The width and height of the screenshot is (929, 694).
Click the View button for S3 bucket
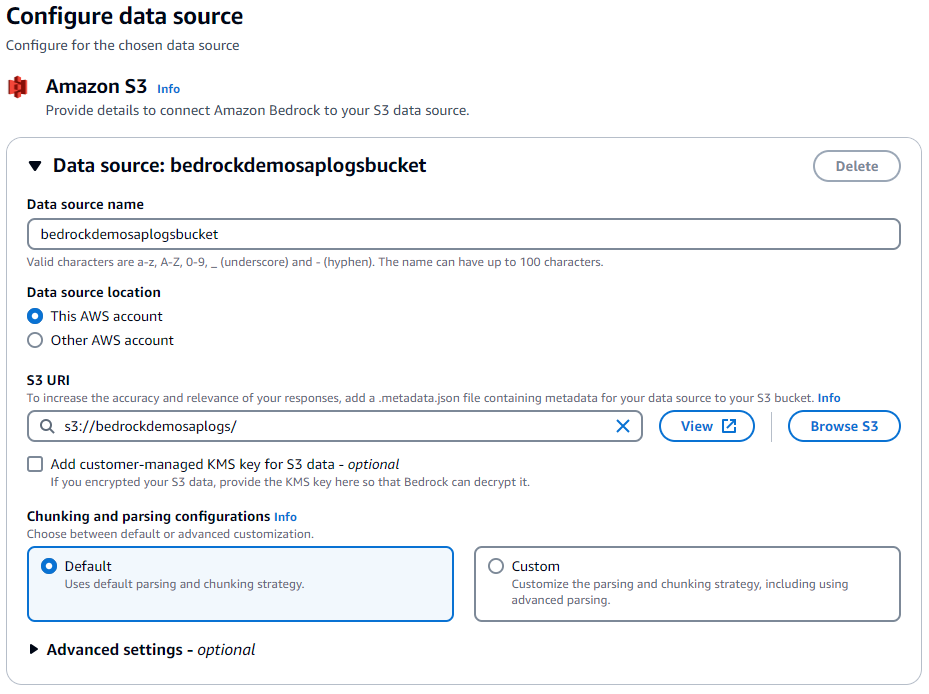point(706,426)
